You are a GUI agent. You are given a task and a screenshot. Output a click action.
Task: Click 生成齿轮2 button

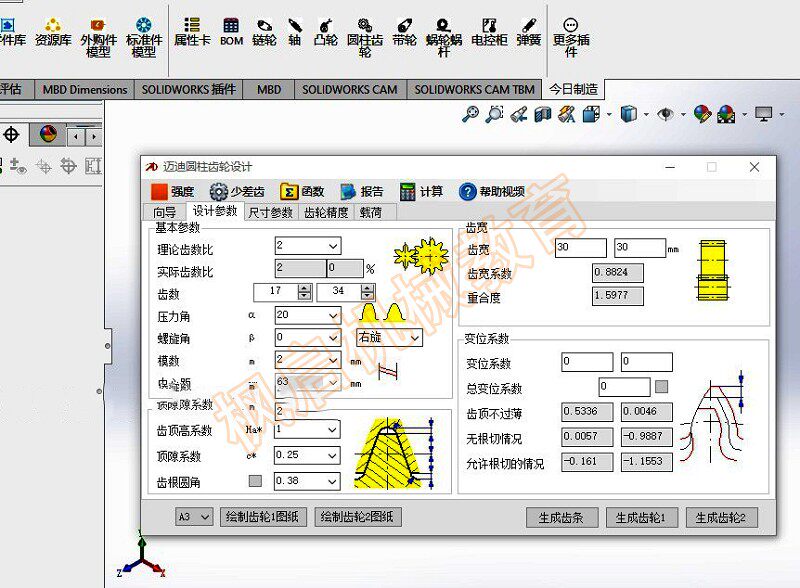point(721,518)
